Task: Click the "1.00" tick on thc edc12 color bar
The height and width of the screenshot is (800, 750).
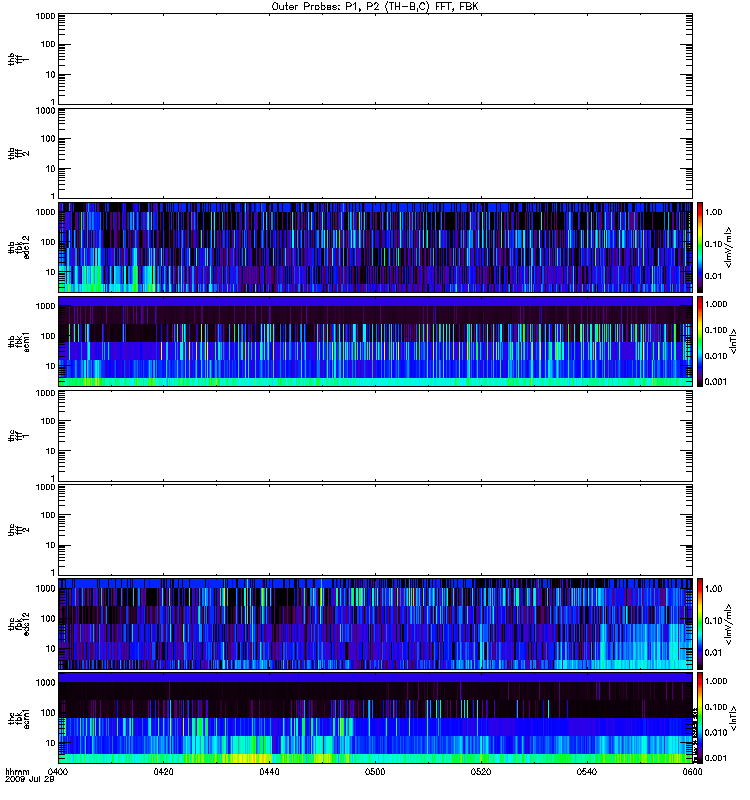Action: (714, 589)
